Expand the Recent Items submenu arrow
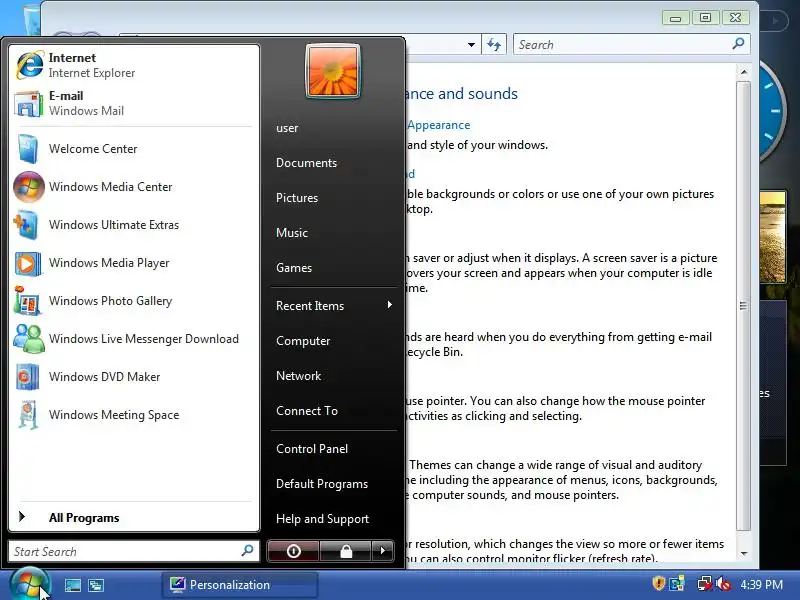The width and height of the screenshot is (800, 600). pyautogui.click(x=390, y=305)
